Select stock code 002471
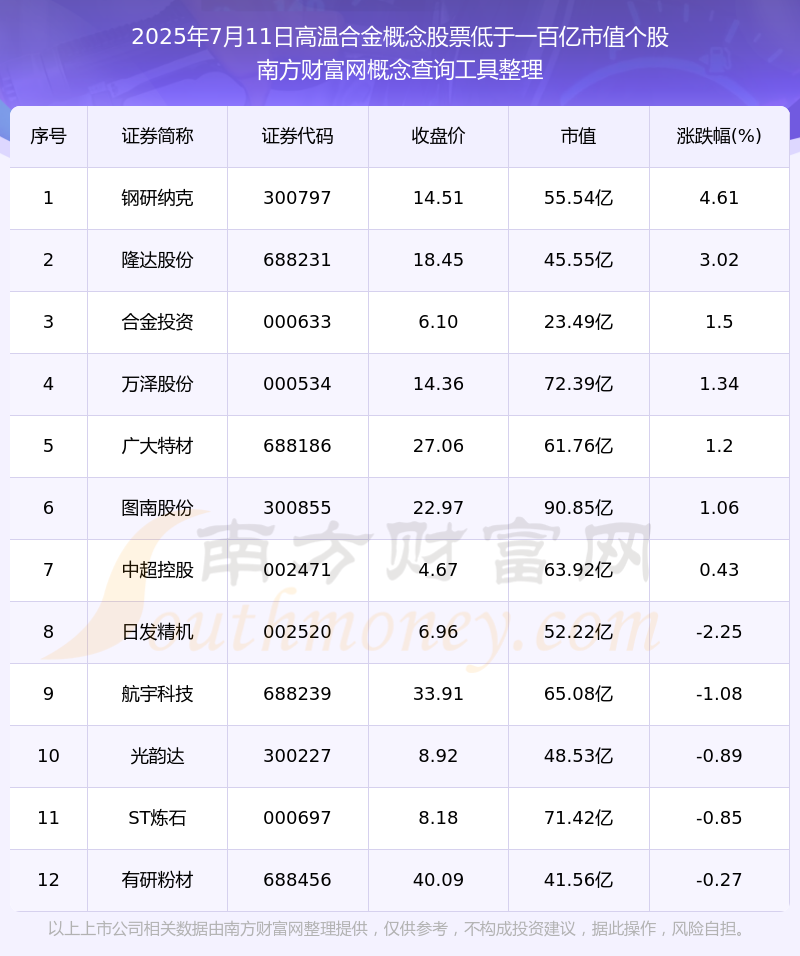 298,570
